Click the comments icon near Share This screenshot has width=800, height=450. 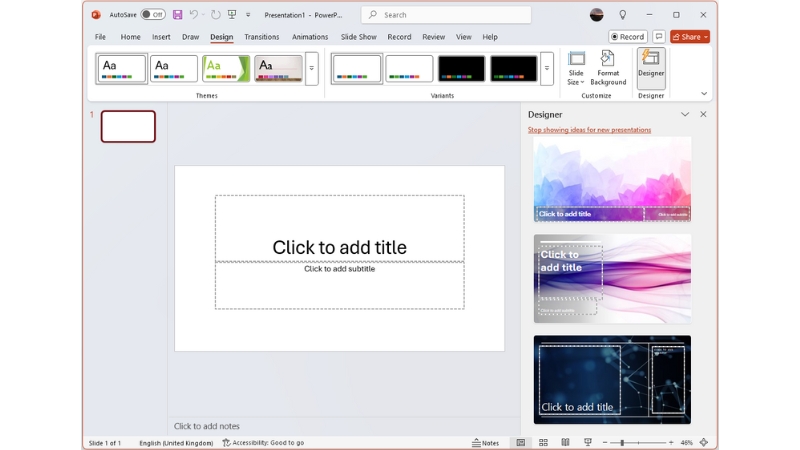coord(659,37)
